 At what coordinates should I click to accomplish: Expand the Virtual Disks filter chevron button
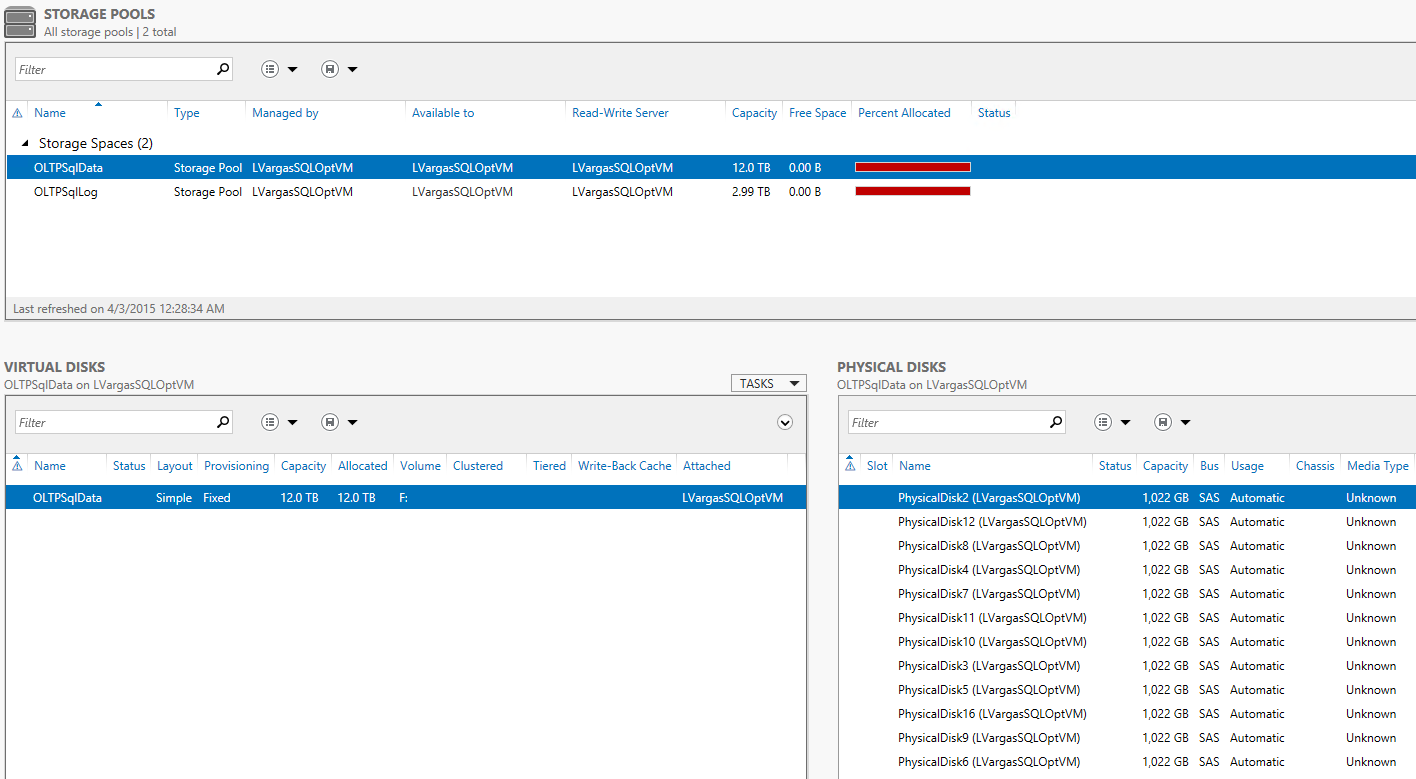click(785, 423)
